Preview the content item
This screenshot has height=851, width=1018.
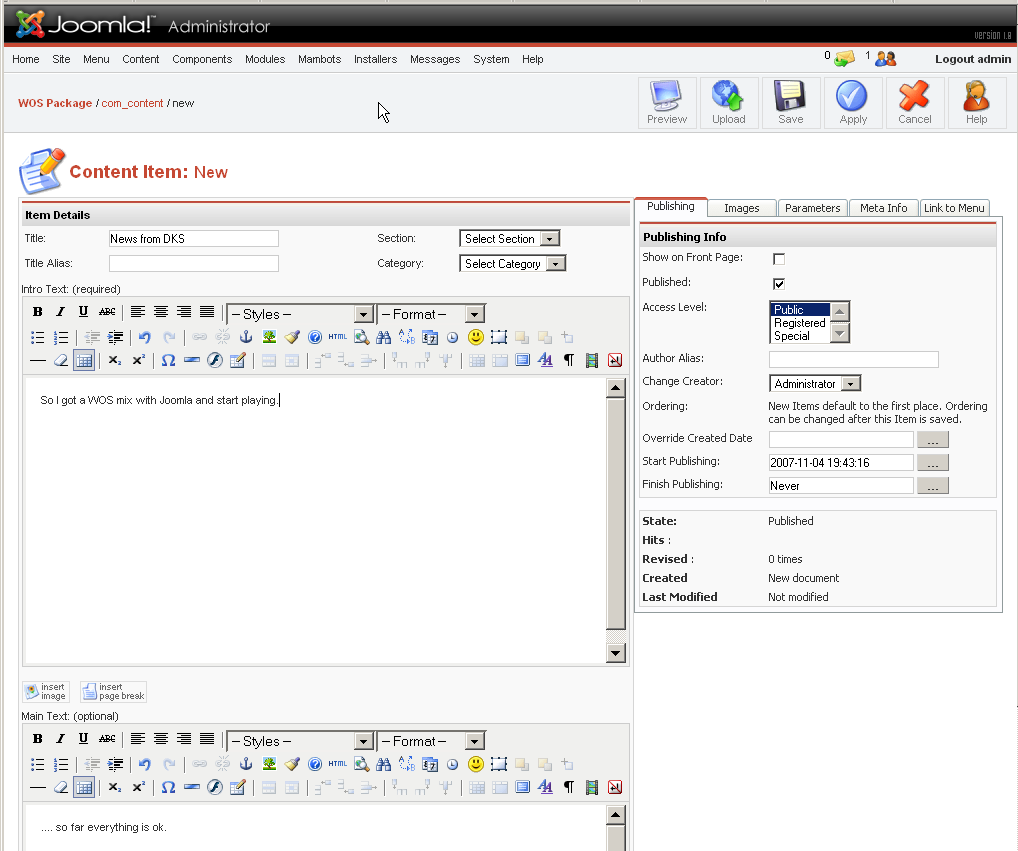click(667, 103)
